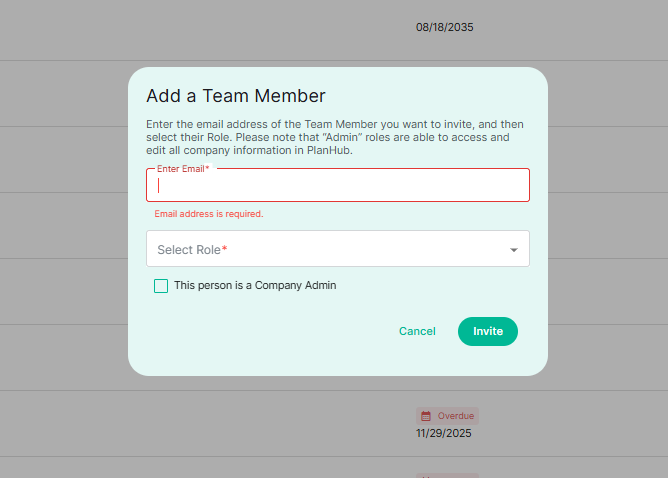Viewport: 668px width, 478px height.
Task: Tick the Company Admin checkbox
Action: pos(161,286)
